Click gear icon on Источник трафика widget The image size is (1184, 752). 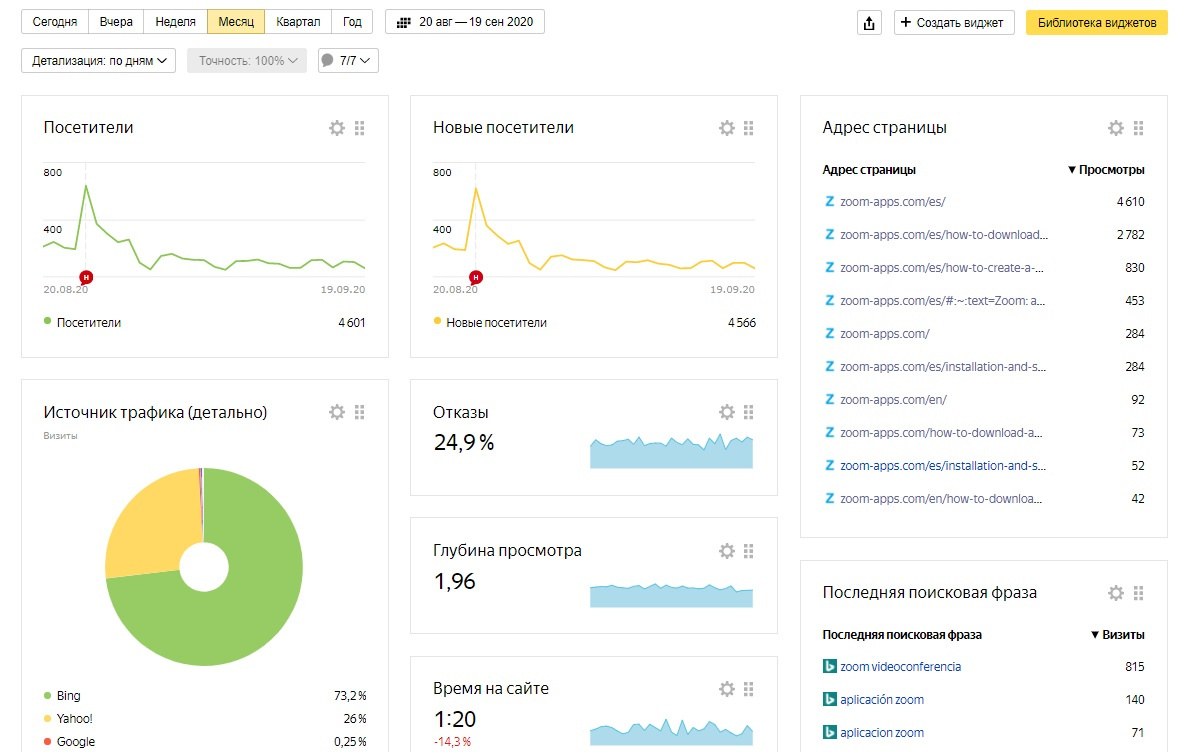[337, 412]
